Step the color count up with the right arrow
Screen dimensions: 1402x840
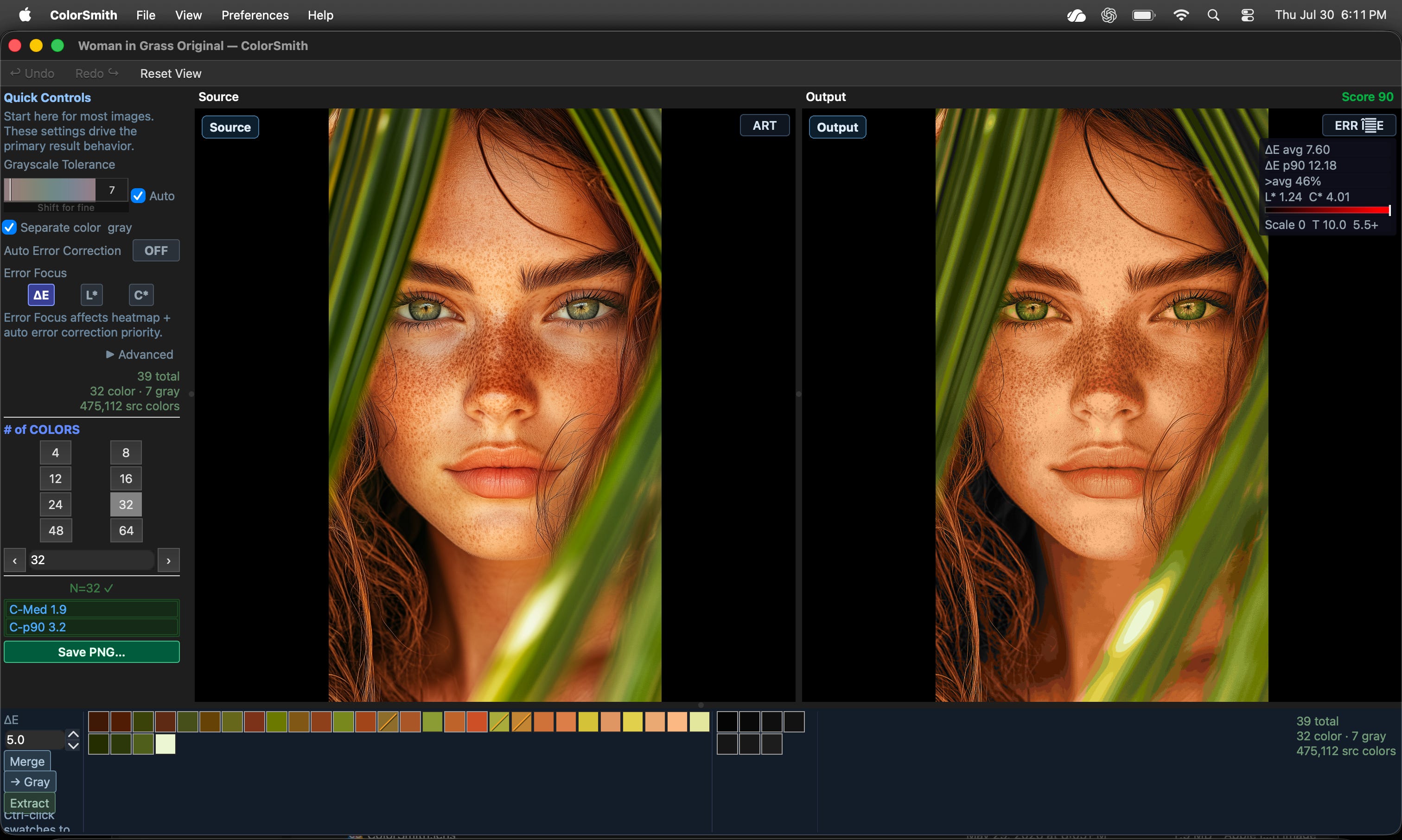point(169,560)
